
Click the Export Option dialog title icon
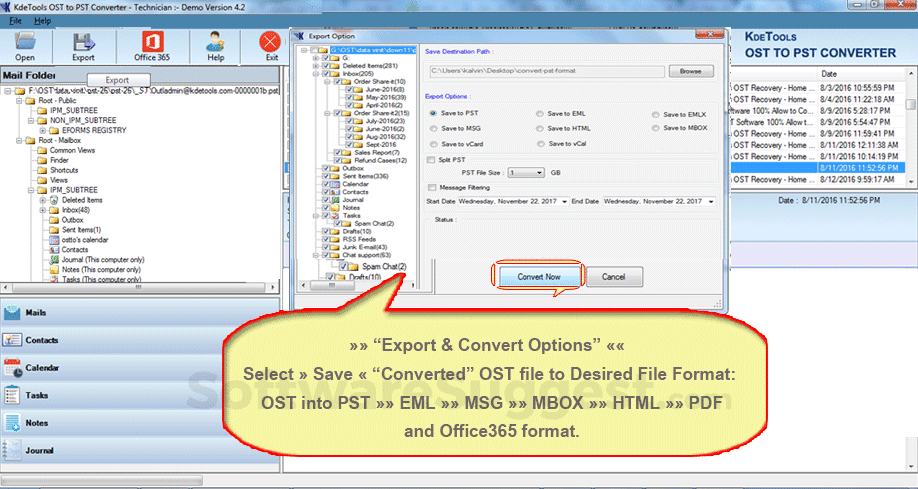299,36
